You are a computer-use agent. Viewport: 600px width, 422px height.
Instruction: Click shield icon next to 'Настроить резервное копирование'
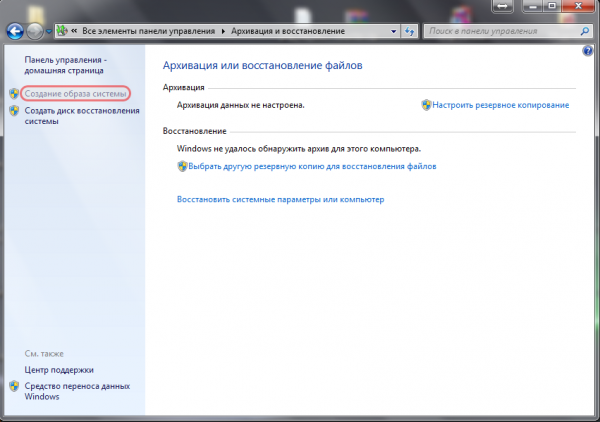pos(427,105)
